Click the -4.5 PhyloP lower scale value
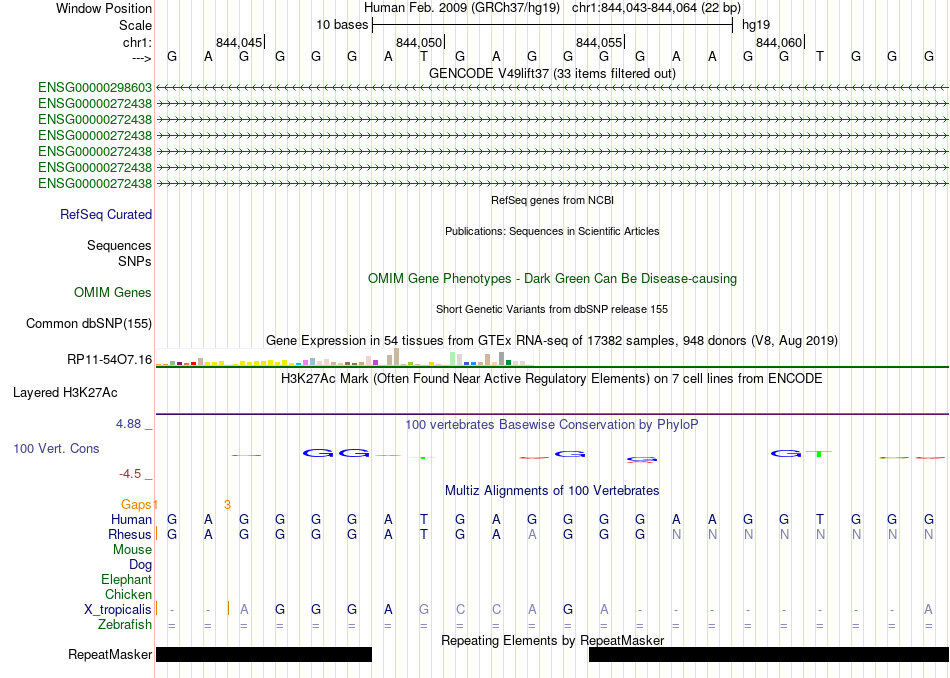Viewport: 950px width, 678px height. (130, 474)
